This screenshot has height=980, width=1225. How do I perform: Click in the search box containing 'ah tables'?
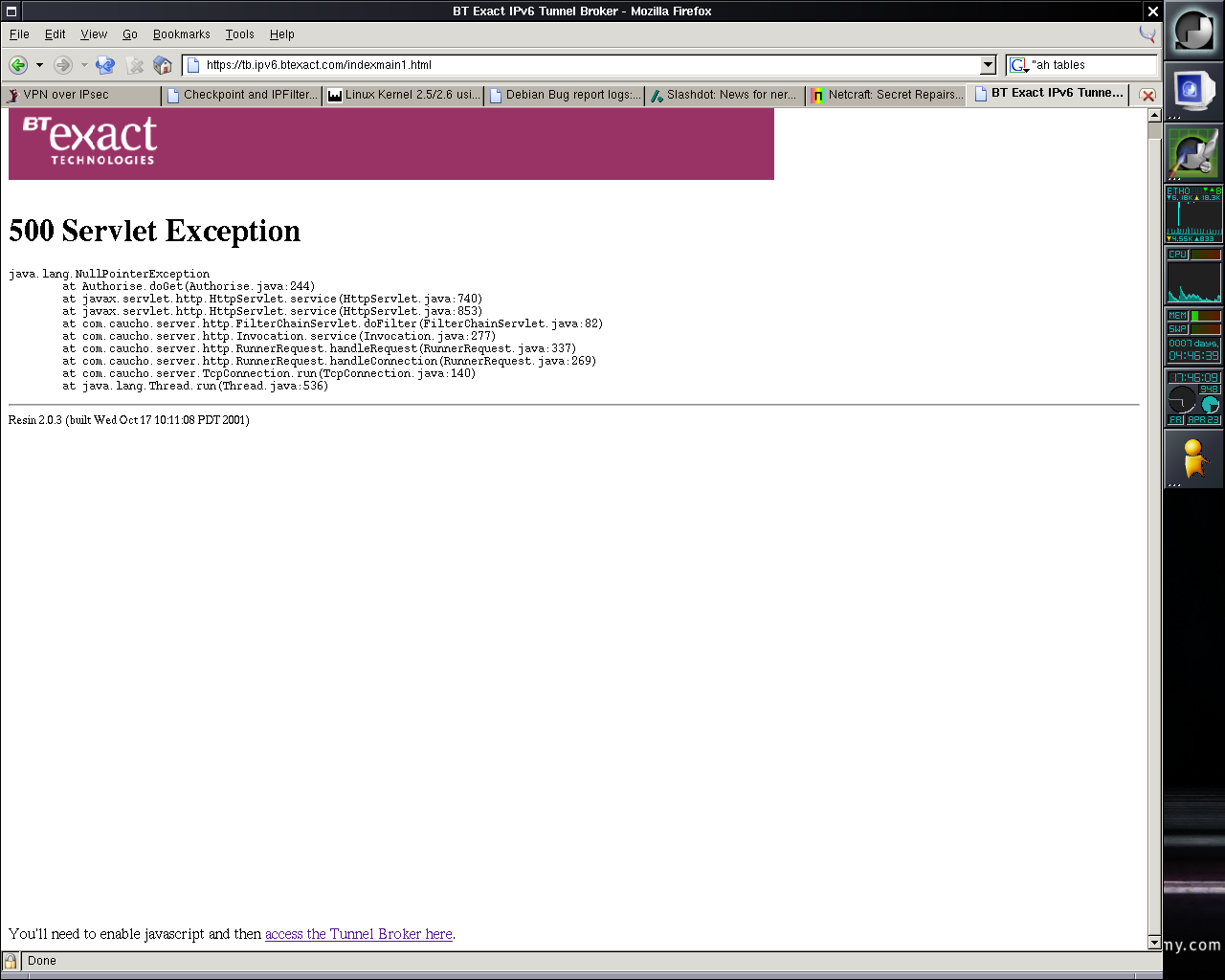[1091, 65]
